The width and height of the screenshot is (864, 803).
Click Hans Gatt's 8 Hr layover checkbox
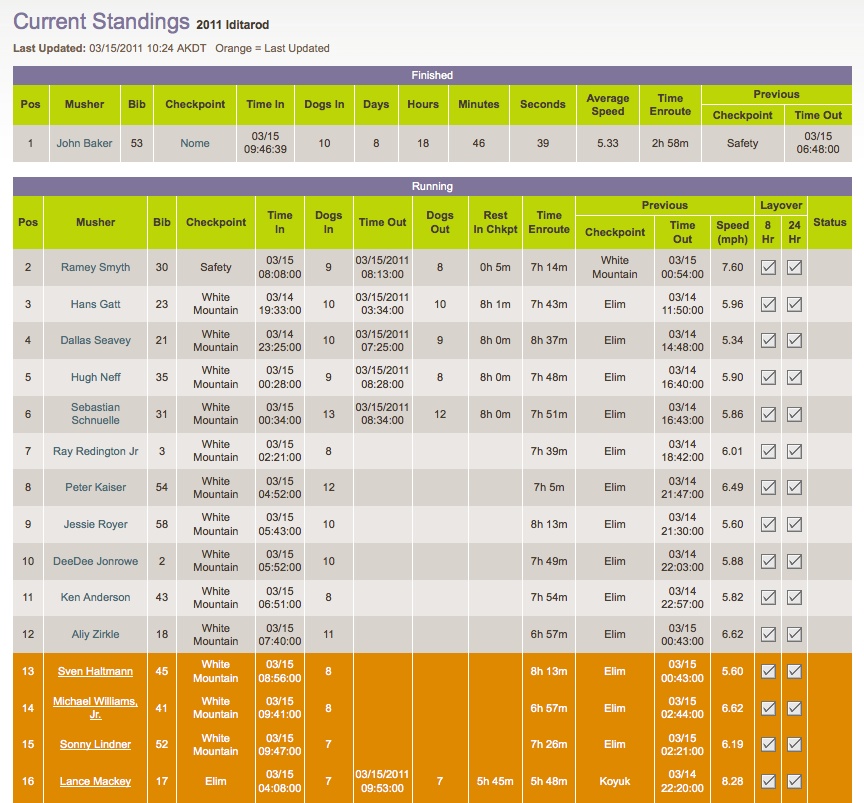tap(768, 304)
